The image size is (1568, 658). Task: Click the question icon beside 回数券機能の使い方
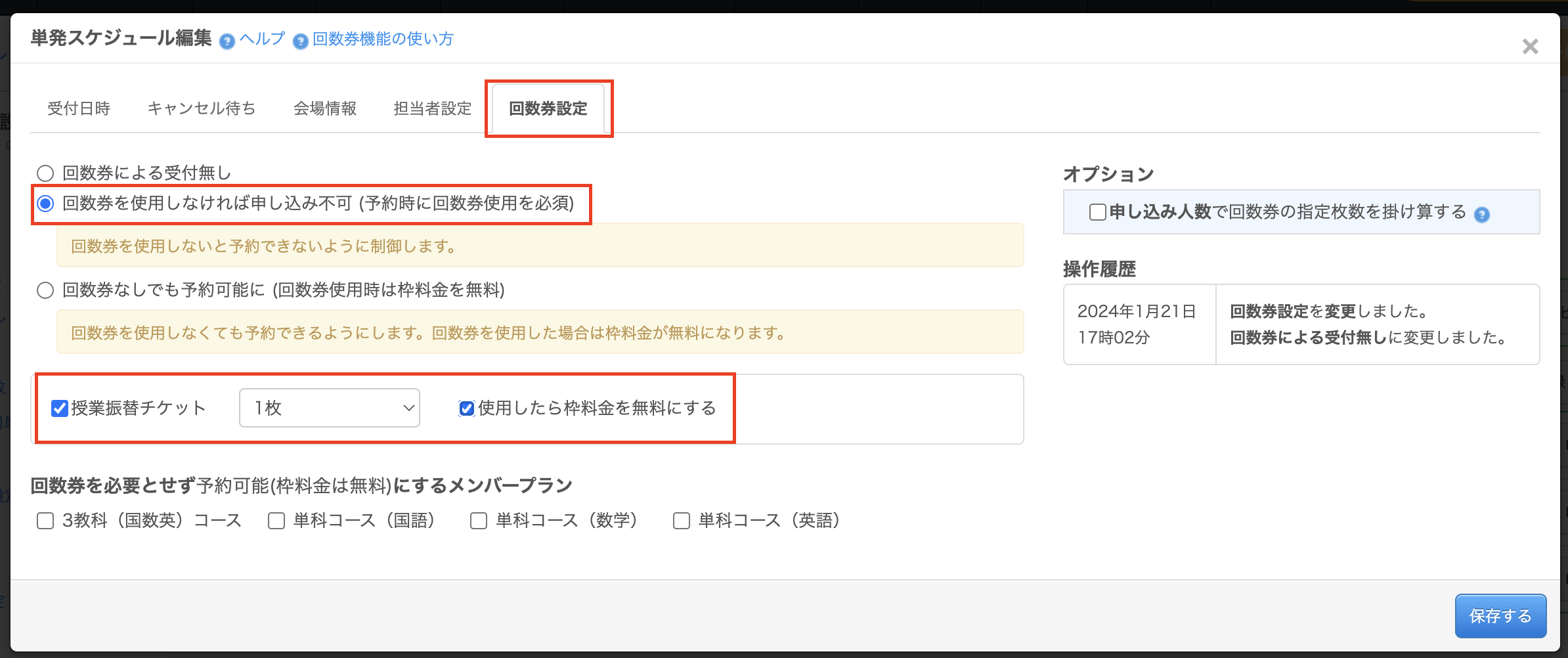point(300,42)
